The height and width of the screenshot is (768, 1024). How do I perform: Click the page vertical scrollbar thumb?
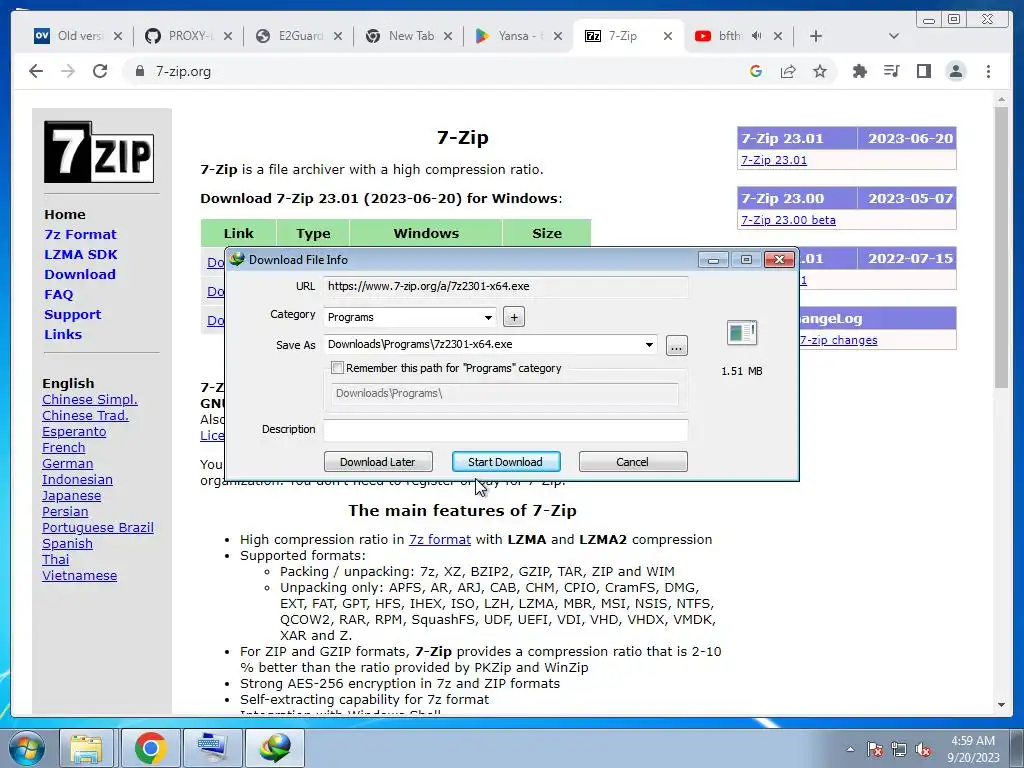[x=1001, y=247]
